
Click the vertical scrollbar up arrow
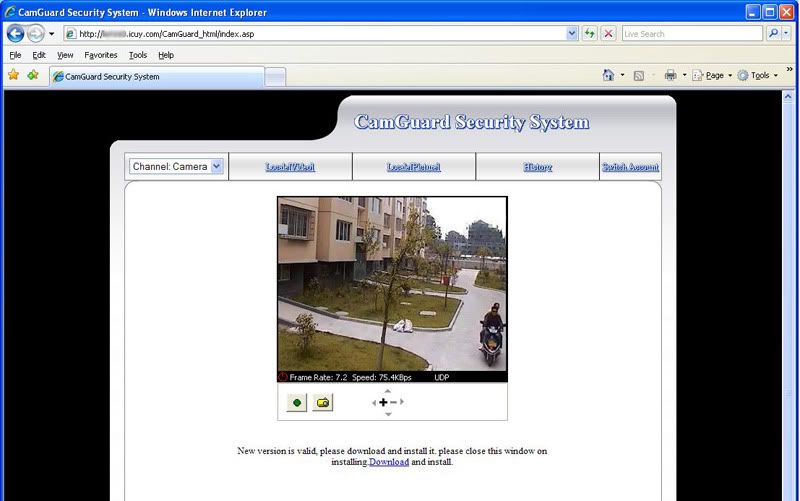[788, 96]
